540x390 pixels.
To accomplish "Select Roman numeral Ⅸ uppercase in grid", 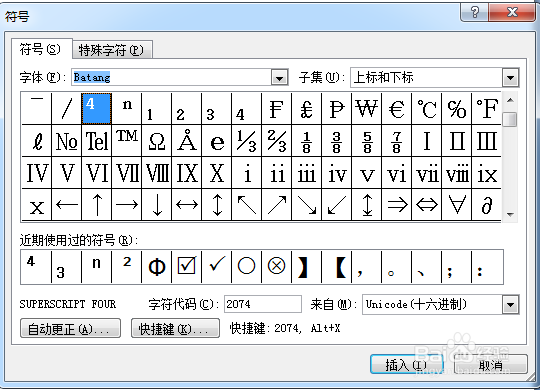I will coord(186,173).
